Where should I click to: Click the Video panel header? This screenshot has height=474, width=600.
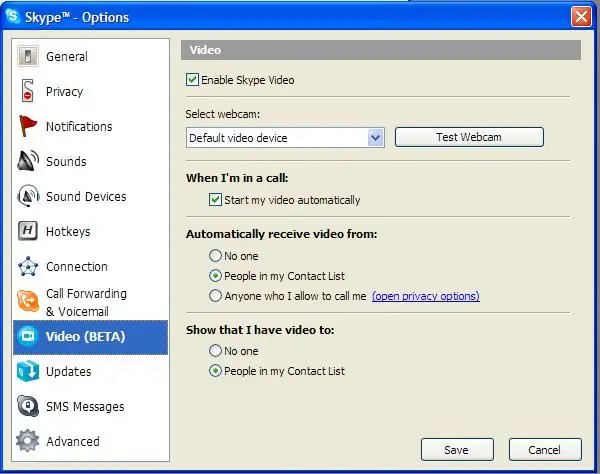pyautogui.click(x=381, y=50)
